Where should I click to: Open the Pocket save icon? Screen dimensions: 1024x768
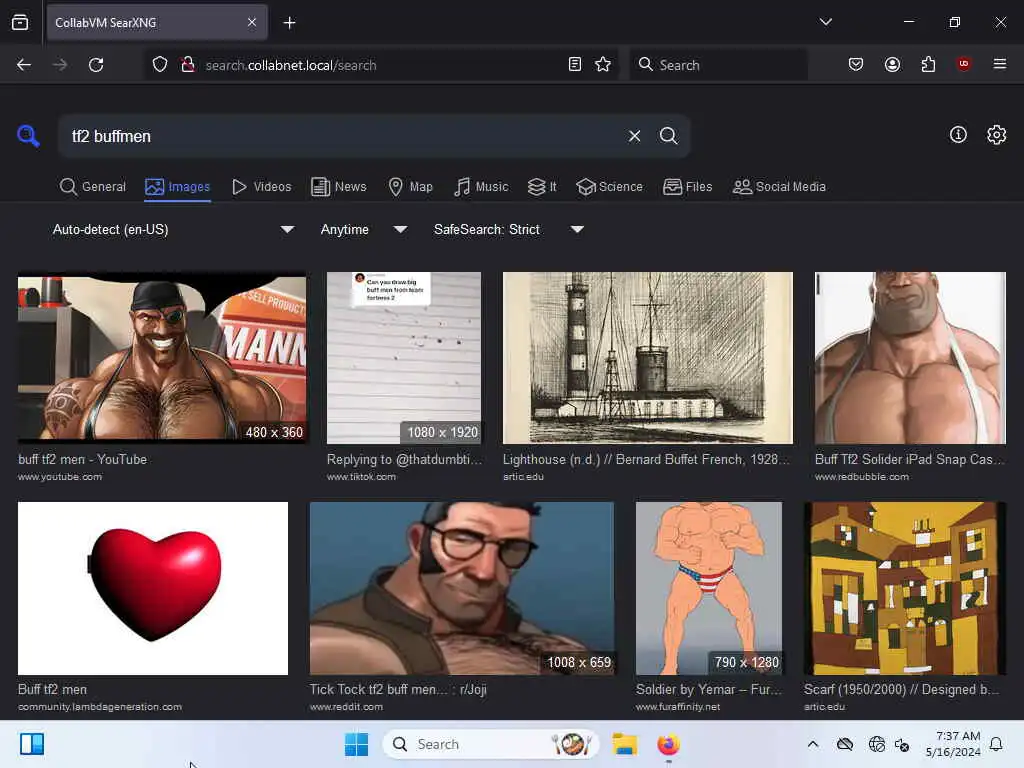pos(856,64)
